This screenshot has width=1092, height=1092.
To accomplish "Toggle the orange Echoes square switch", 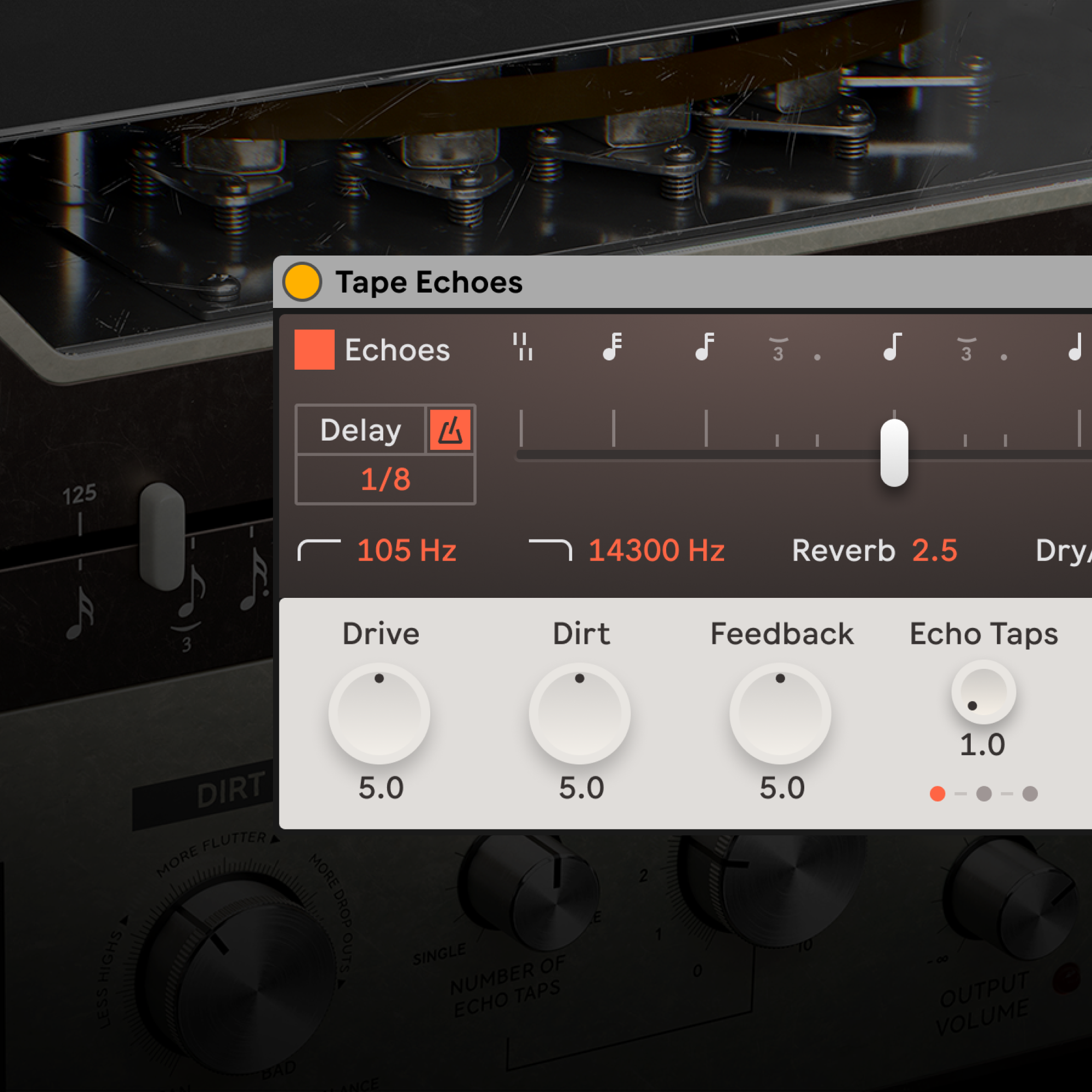I will click(314, 349).
